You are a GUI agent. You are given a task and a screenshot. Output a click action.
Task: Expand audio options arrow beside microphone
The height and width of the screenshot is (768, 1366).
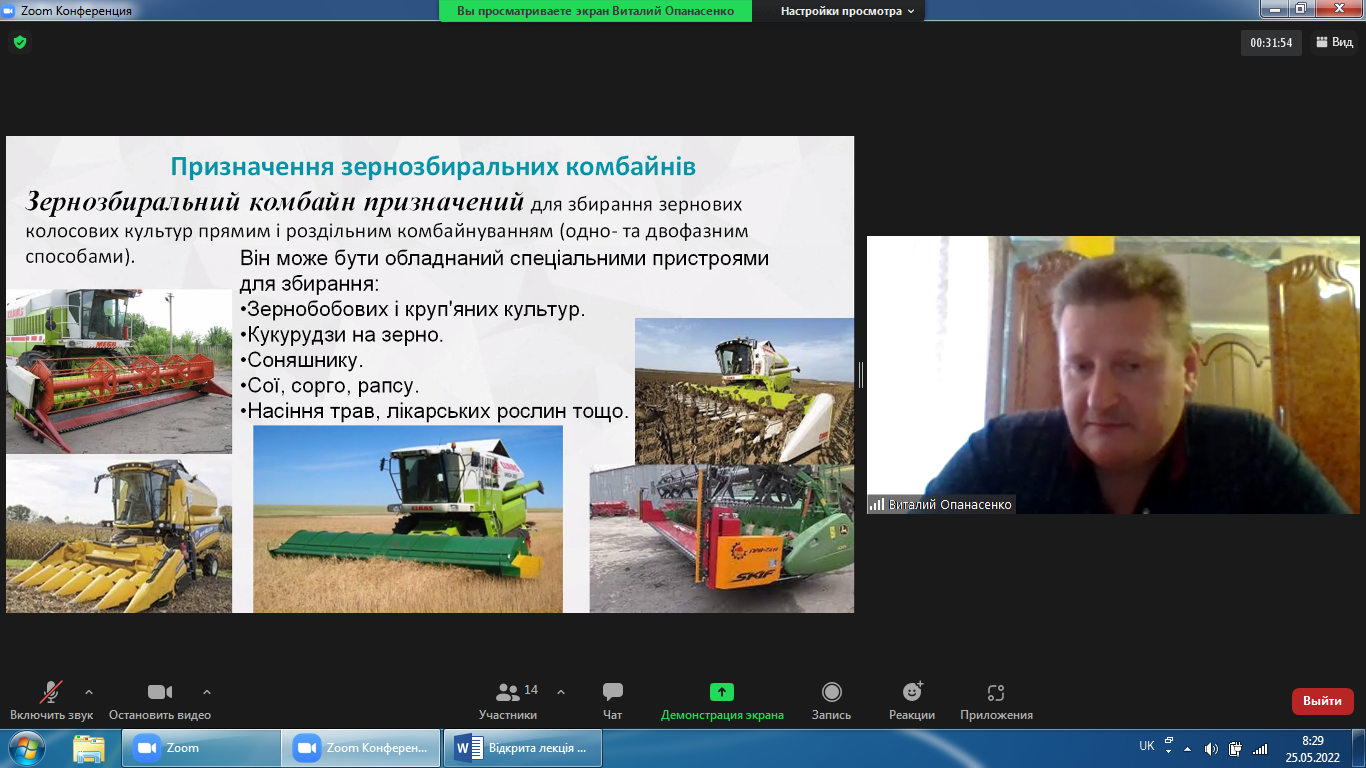pos(89,692)
